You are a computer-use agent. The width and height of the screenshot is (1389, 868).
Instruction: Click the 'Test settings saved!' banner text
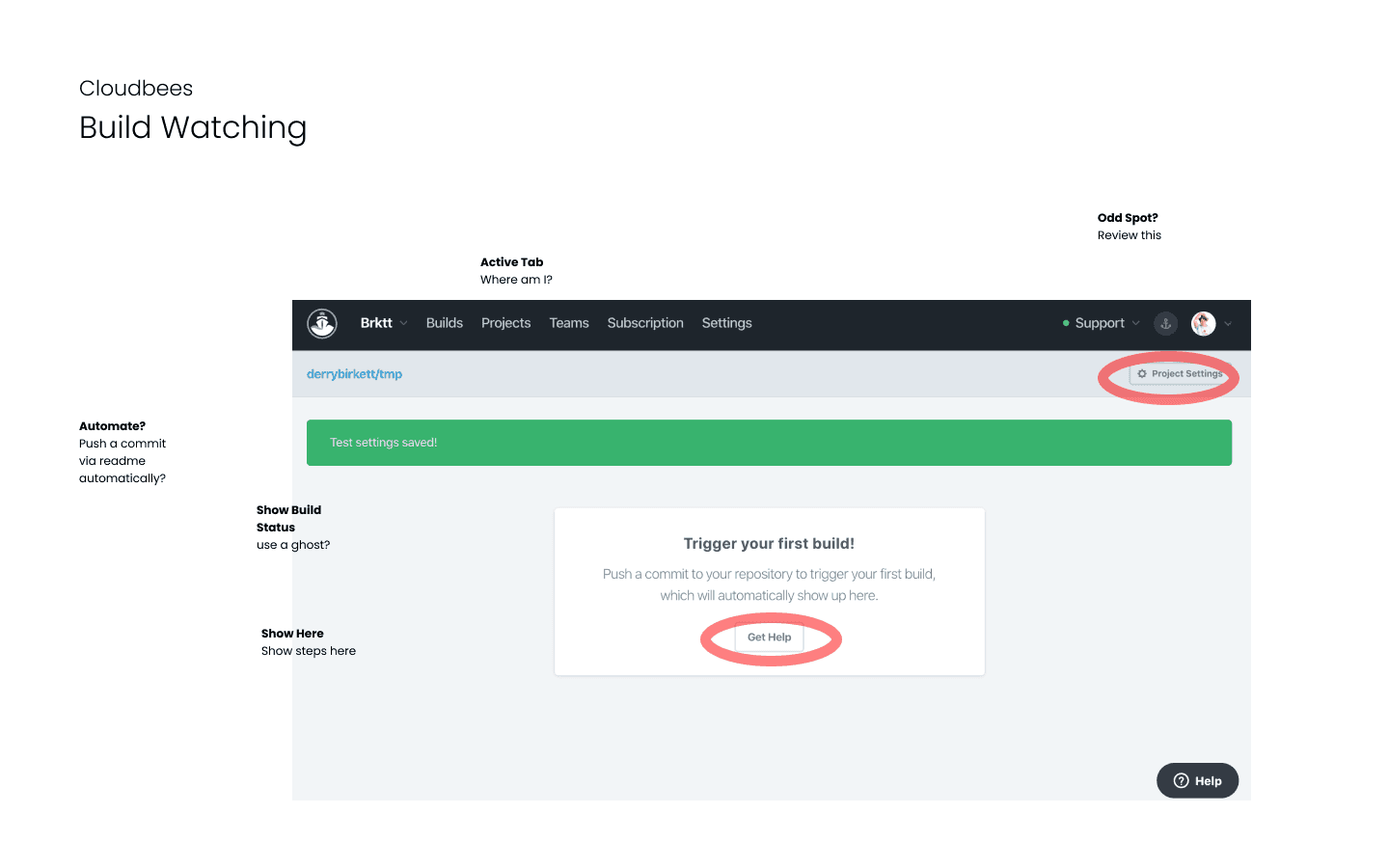pos(384,443)
